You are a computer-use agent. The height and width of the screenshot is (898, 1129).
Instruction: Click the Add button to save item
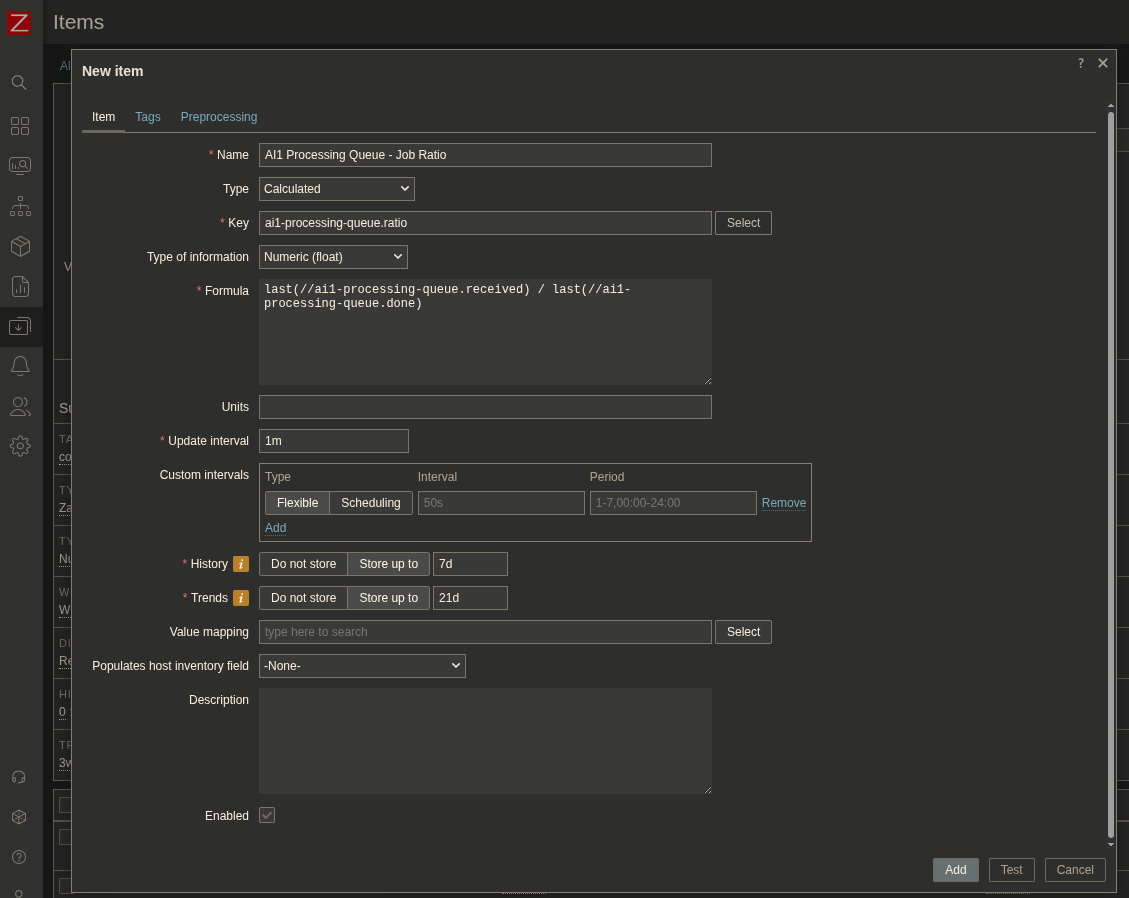[x=955, y=870]
